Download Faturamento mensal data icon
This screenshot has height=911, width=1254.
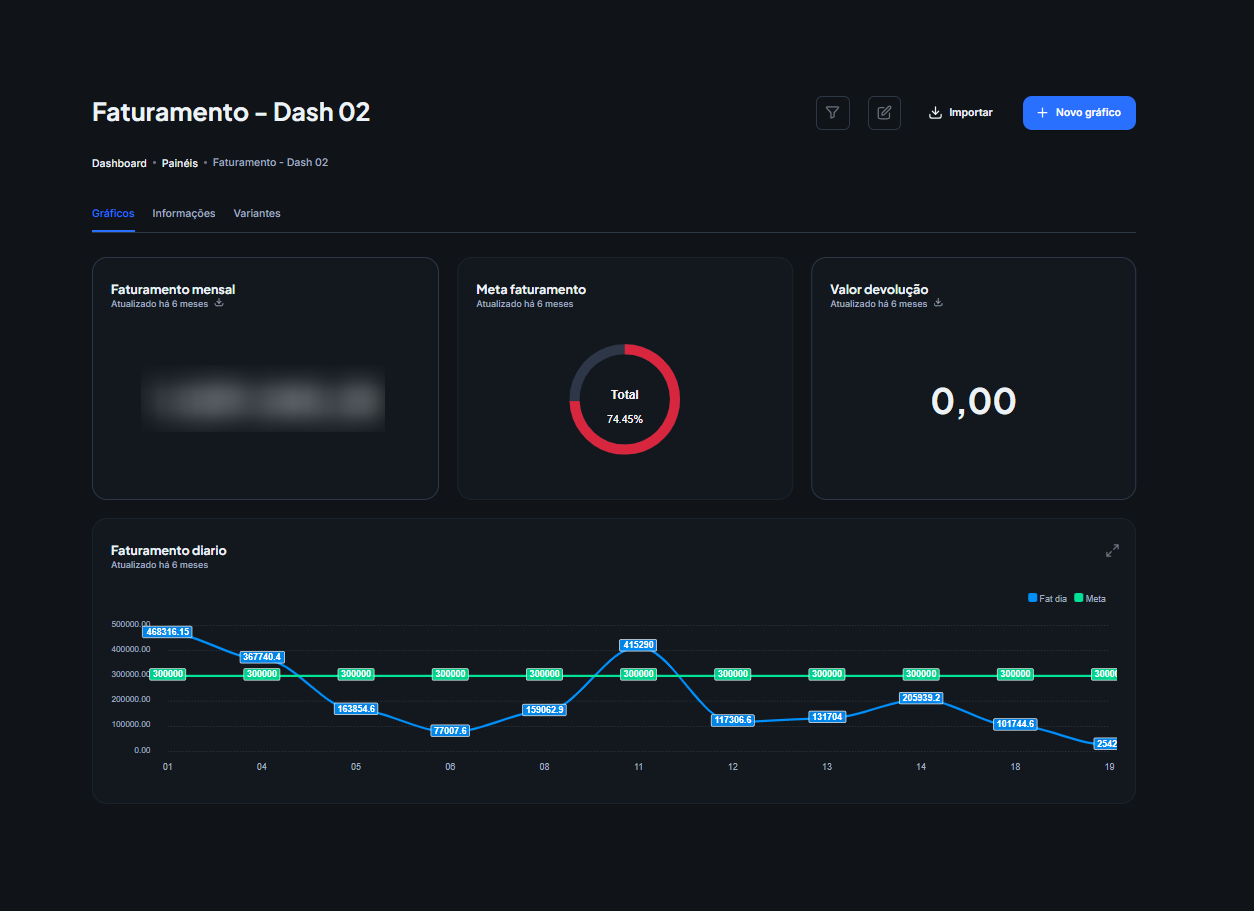[x=219, y=303]
